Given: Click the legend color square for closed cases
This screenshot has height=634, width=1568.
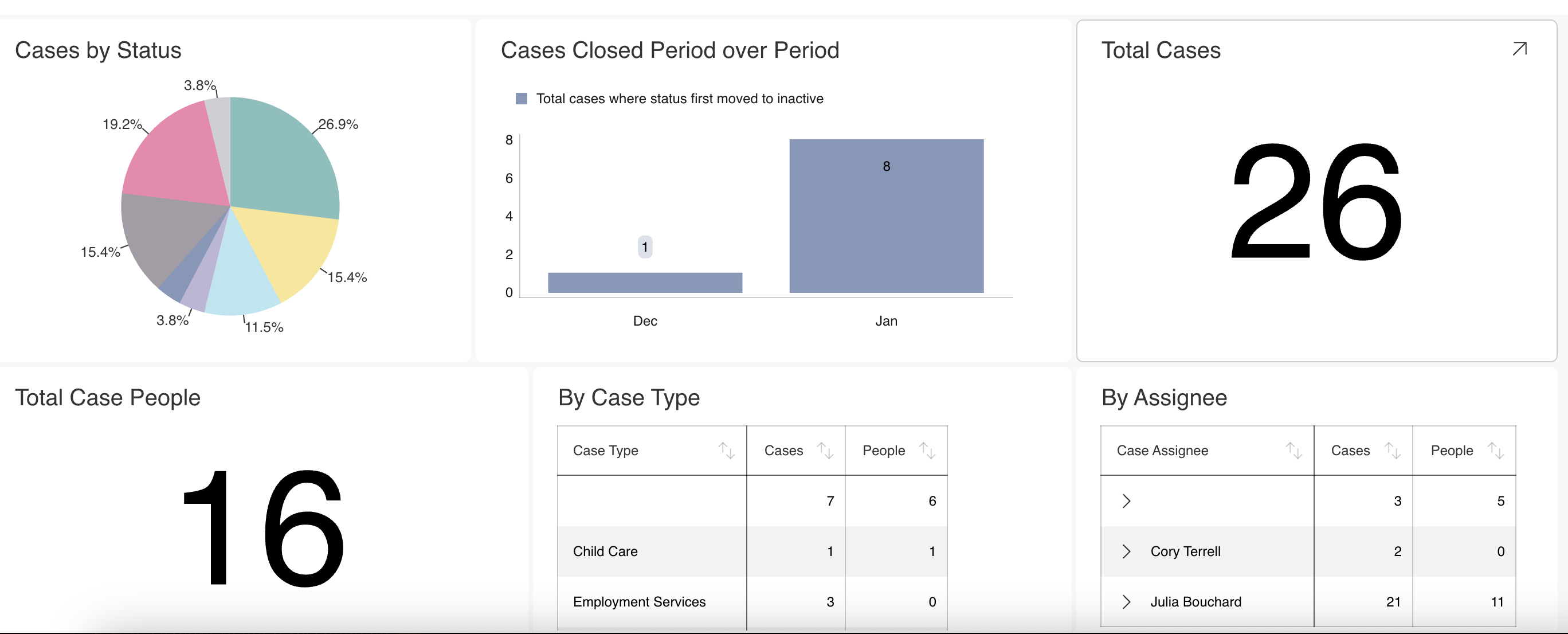Looking at the screenshot, I should pyautogui.click(x=521, y=97).
